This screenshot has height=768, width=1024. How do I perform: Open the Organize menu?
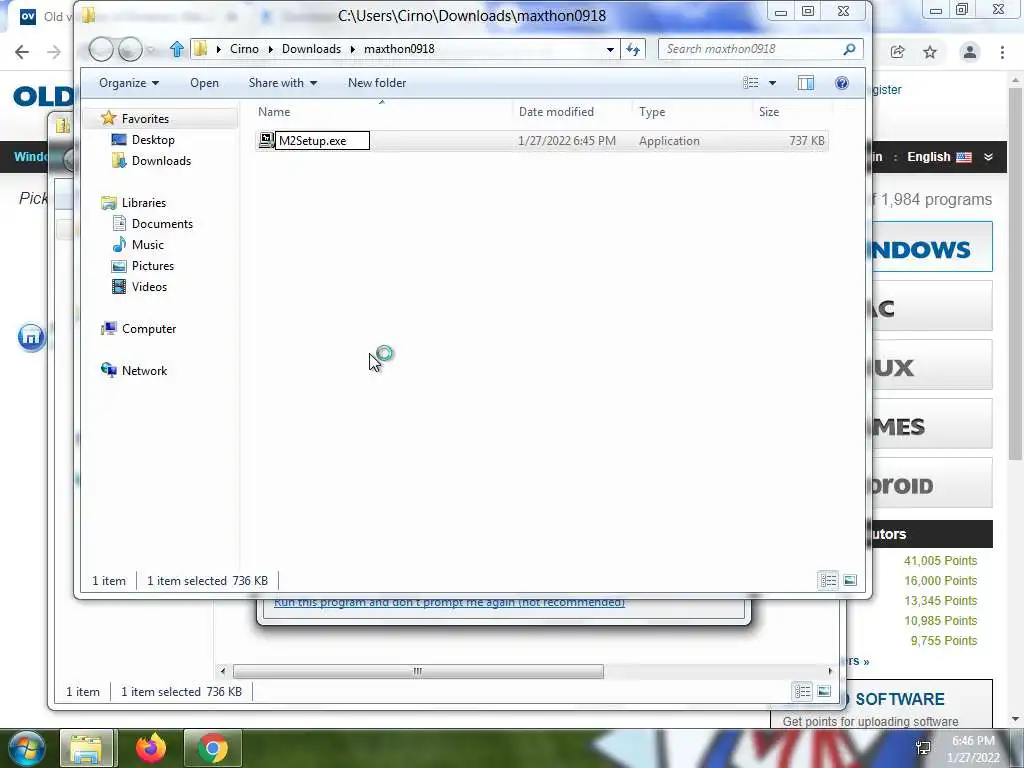pos(129,83)
